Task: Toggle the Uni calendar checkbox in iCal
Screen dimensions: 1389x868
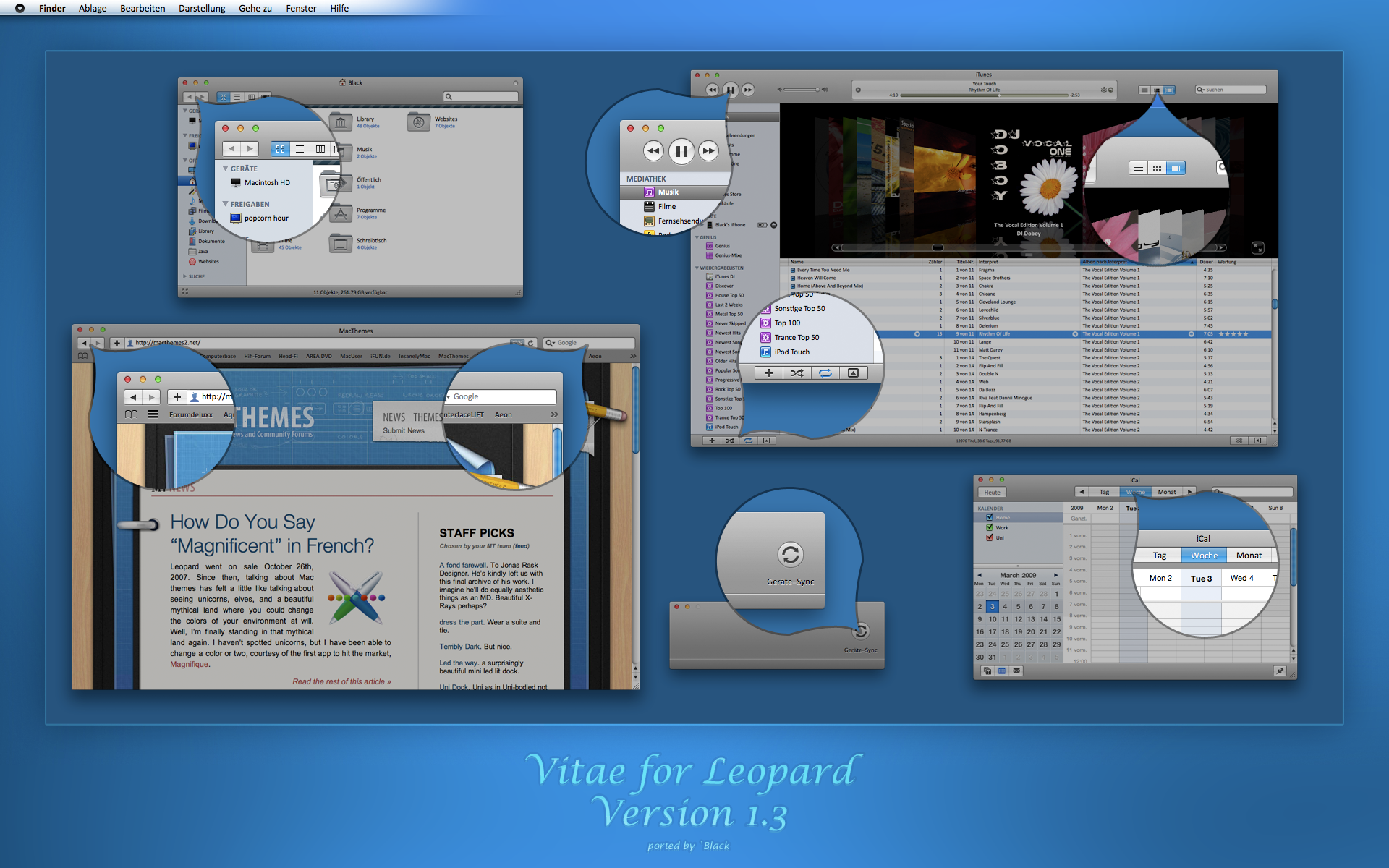Action: coord(990,537)
